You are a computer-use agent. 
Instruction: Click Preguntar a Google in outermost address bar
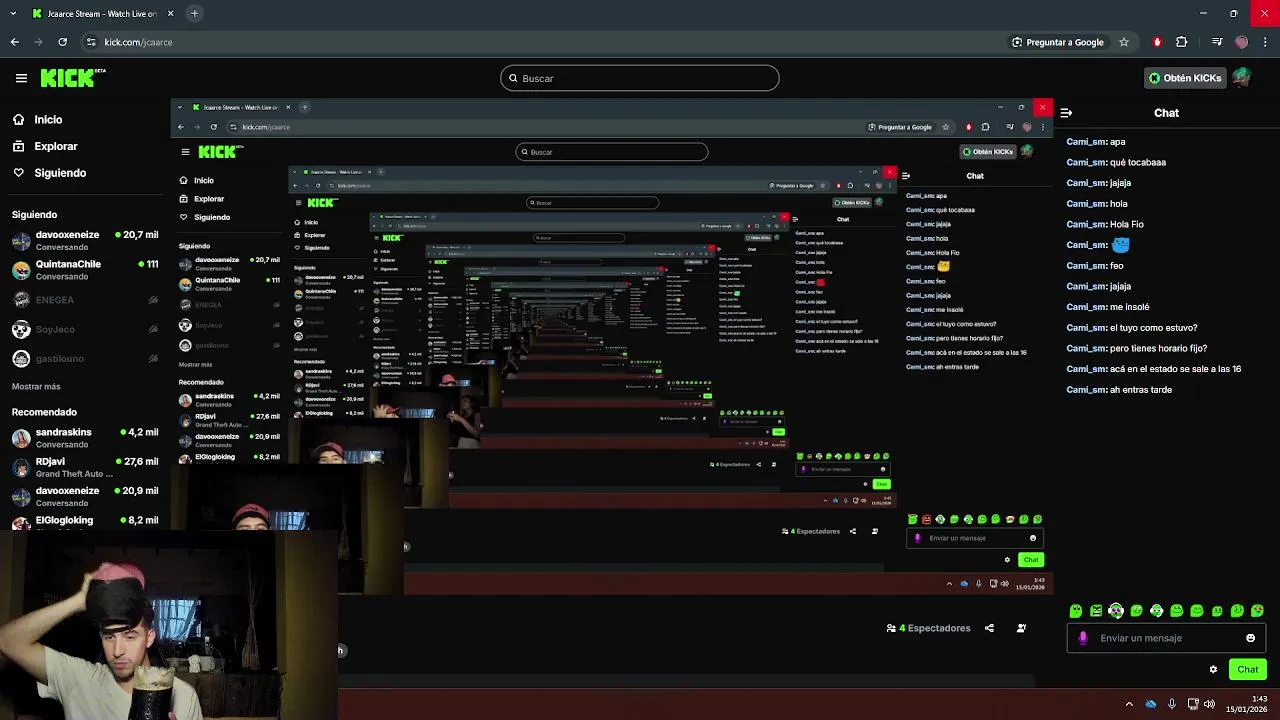(x=1058, y=42)
